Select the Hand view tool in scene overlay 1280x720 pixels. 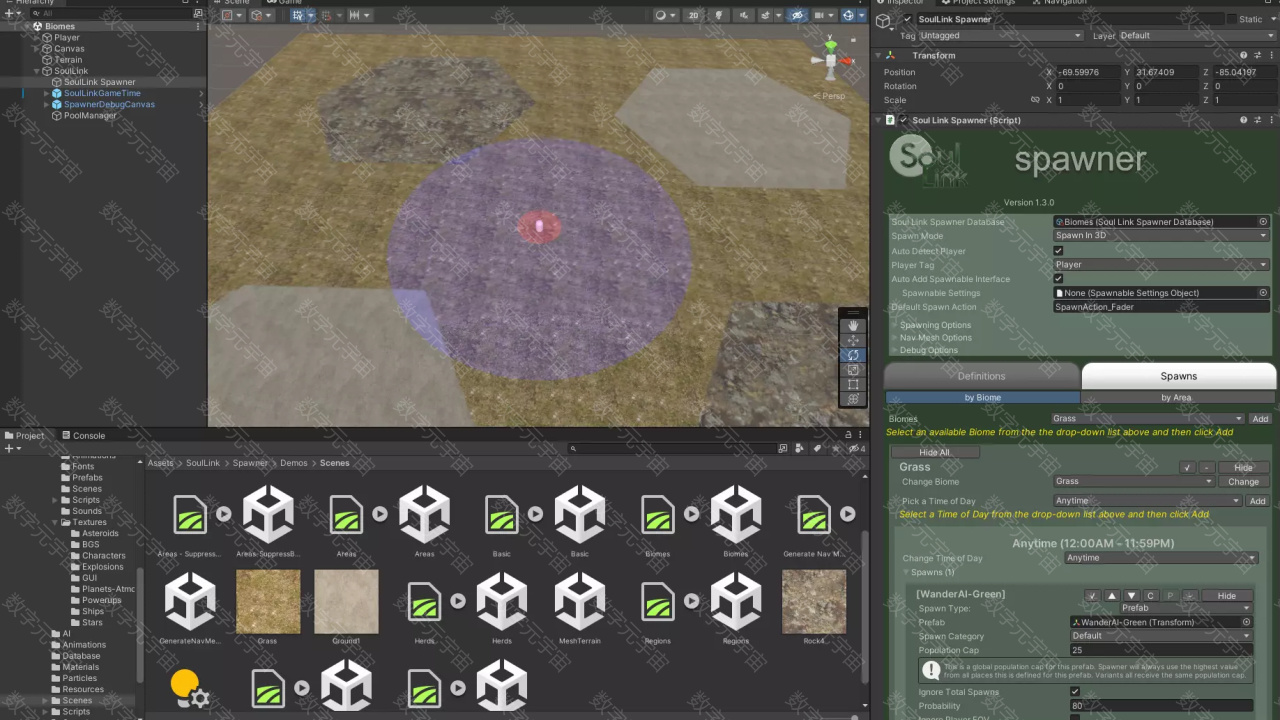click(853, 326)
